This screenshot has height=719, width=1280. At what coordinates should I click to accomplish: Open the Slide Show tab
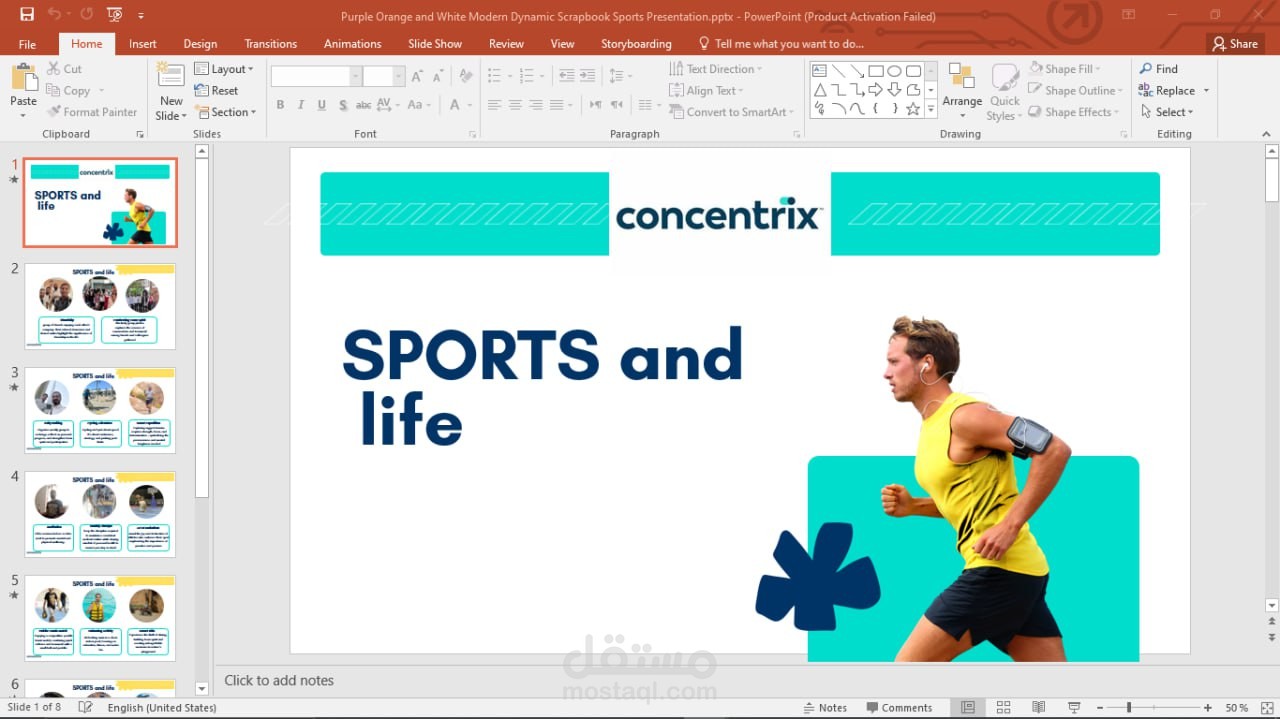coord(435,44)
